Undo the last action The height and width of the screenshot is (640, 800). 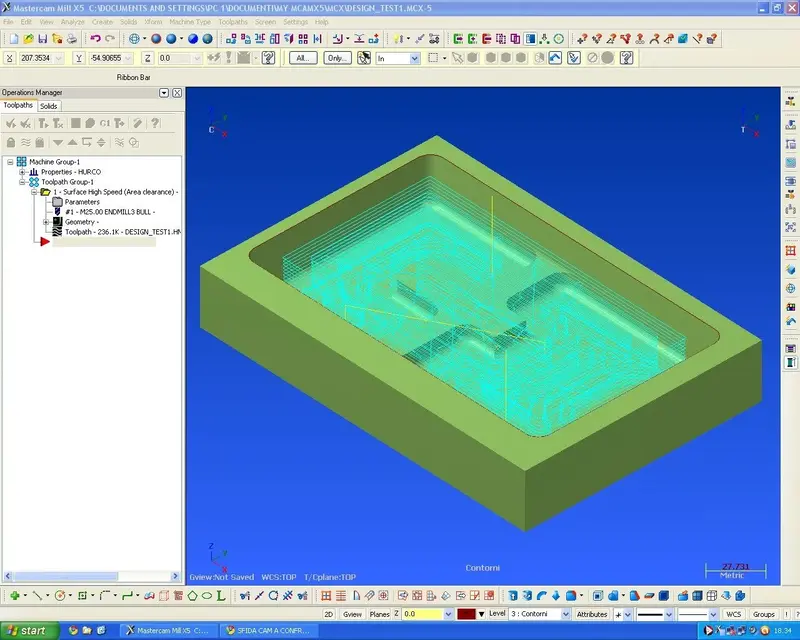pos(95,39)
